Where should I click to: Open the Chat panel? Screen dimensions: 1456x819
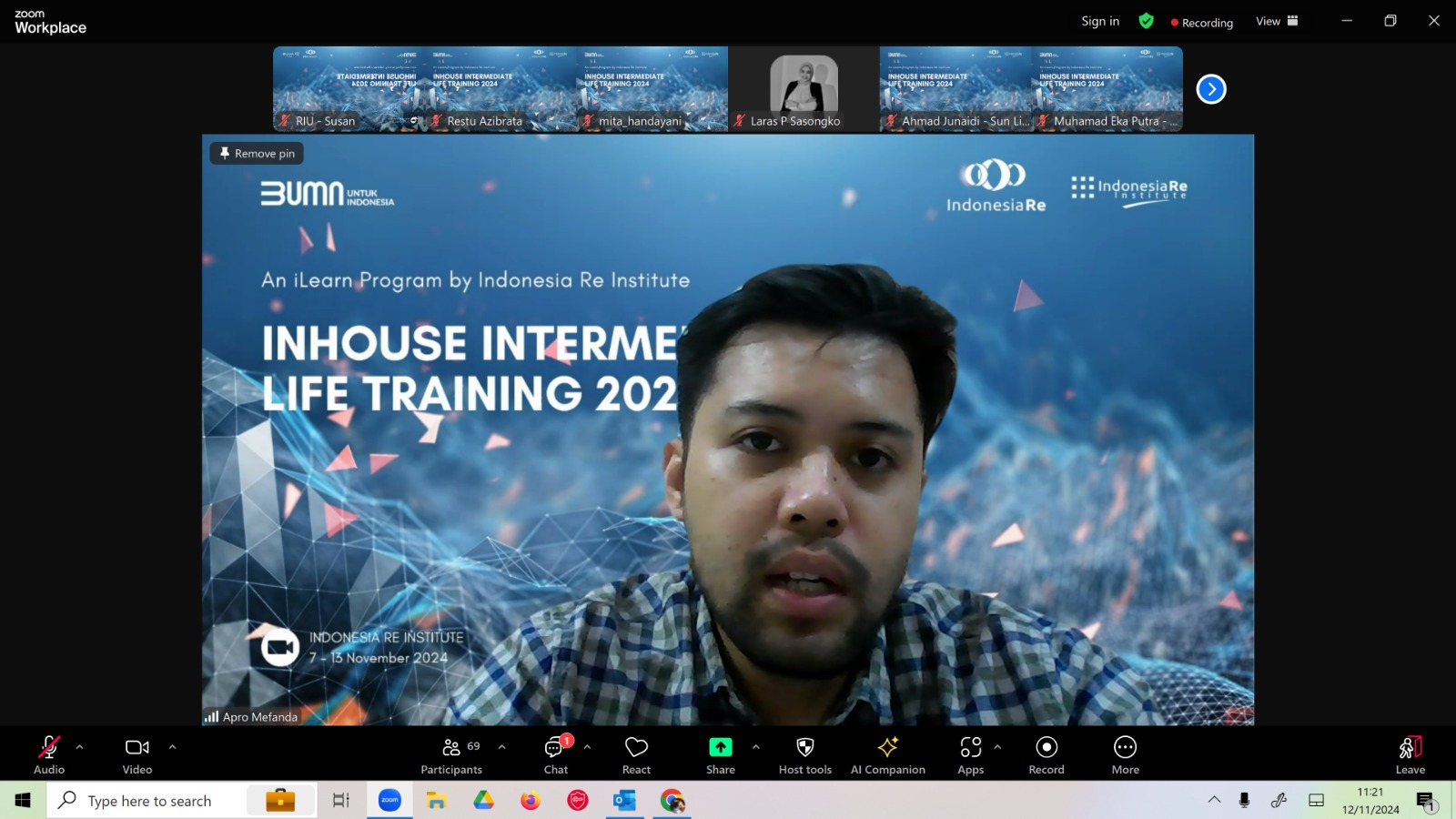pyautogui.click(x=555, y=755)
